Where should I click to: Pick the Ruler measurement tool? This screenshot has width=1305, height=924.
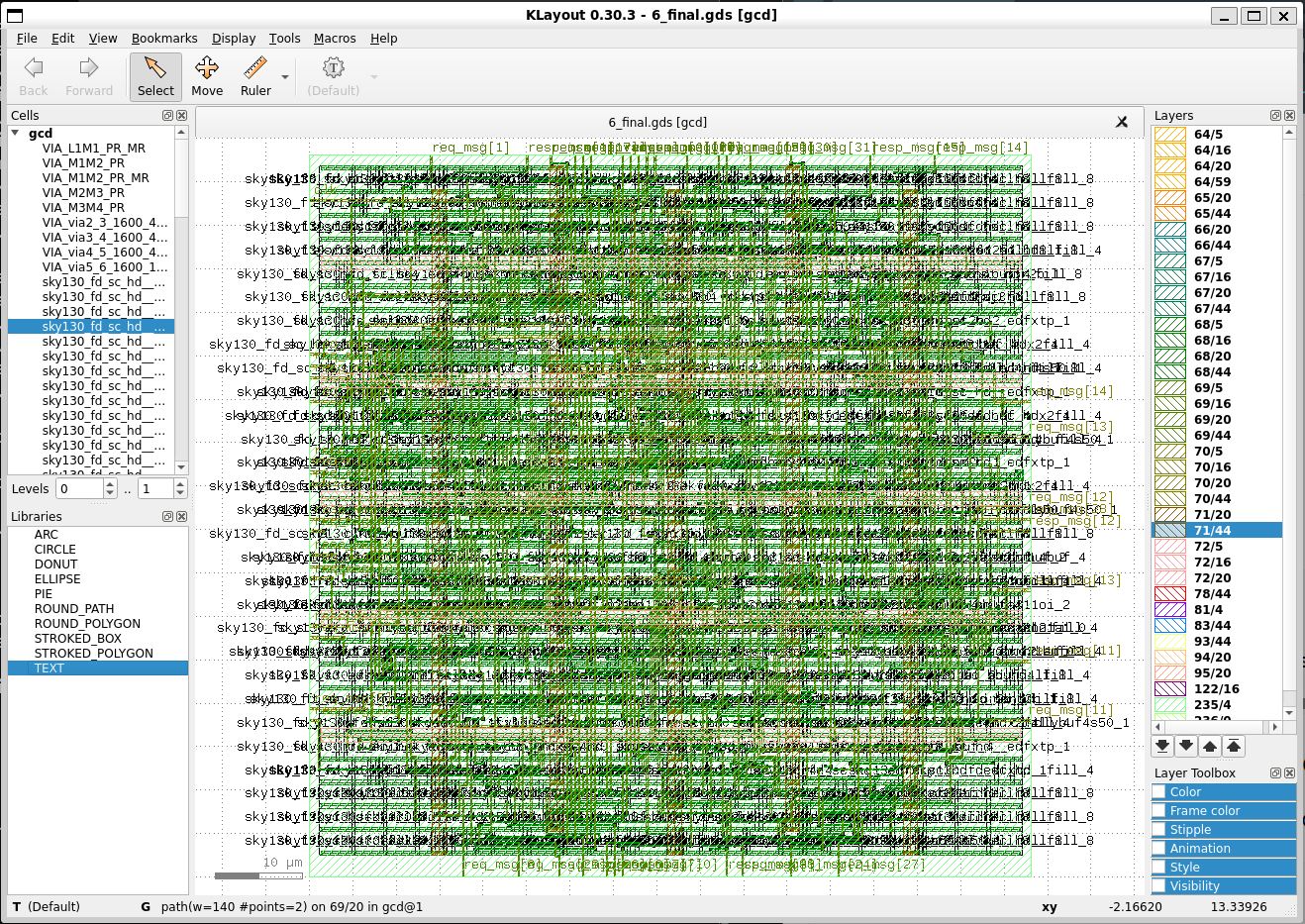[x=255, y=76]
